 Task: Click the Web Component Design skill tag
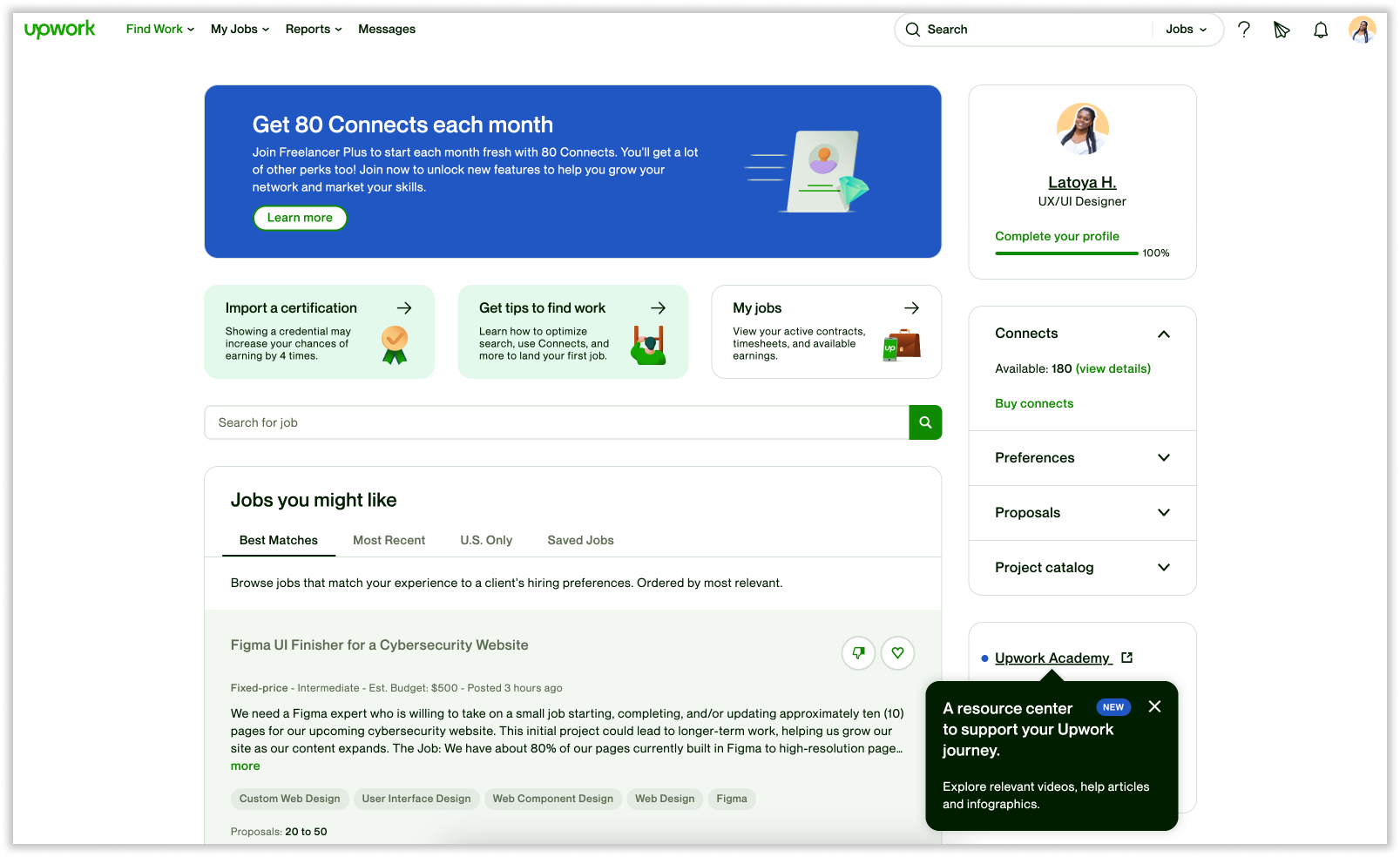pyautogui.click(x=553, y=799)
